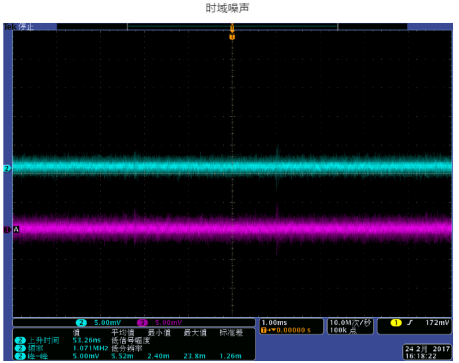
Task: Select the 1.00ms horizontal timebase readout
Action: [274, 322]
